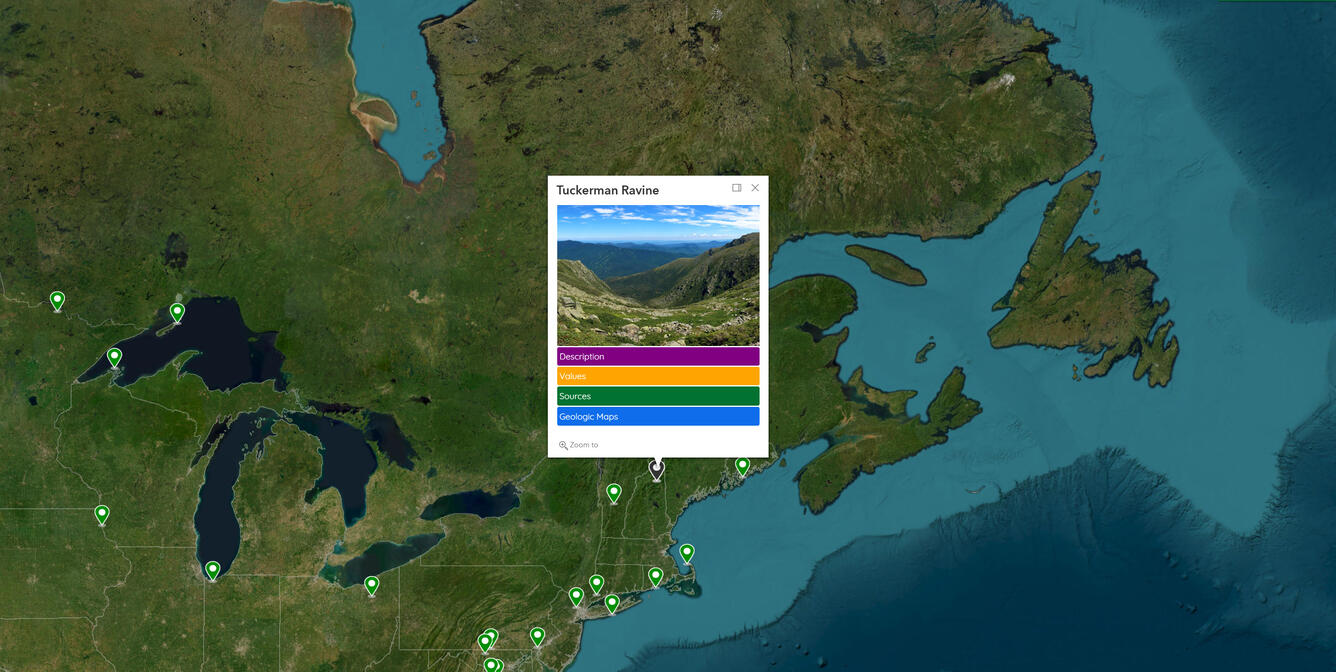
Task: Click the Tuckerman Ravine photo
Action: pos(658,274)
